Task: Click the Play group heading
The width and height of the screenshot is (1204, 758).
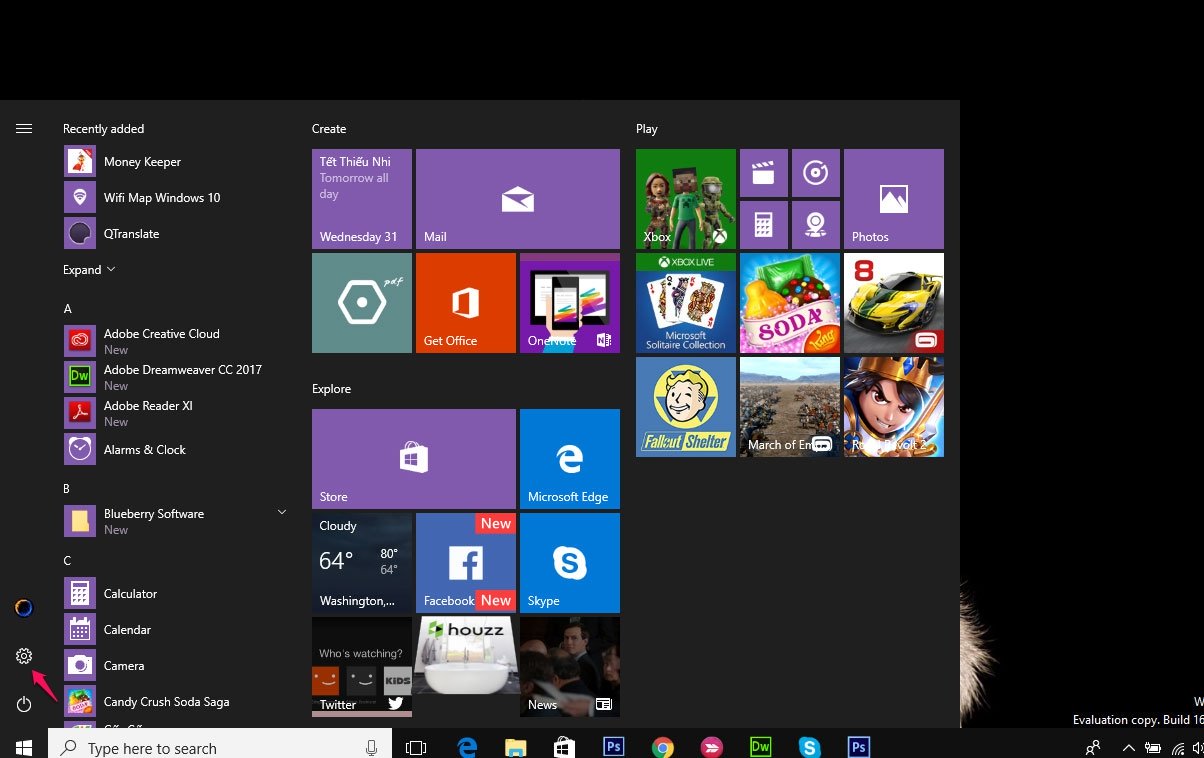Action: [x=647, y=129]
